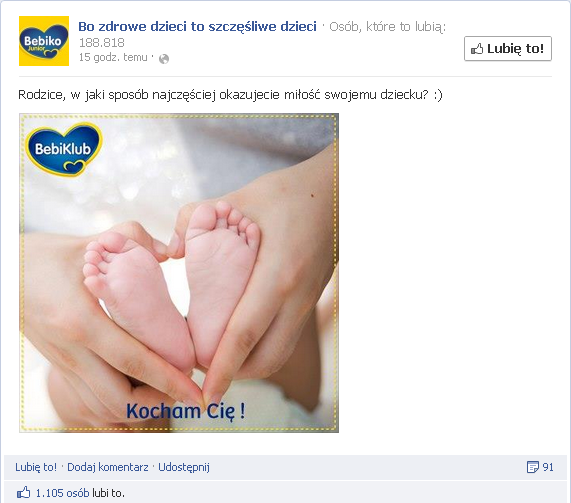571x503 pixels.
Task: Open the baby feet heart photo
Action: (x=179, y=273)
